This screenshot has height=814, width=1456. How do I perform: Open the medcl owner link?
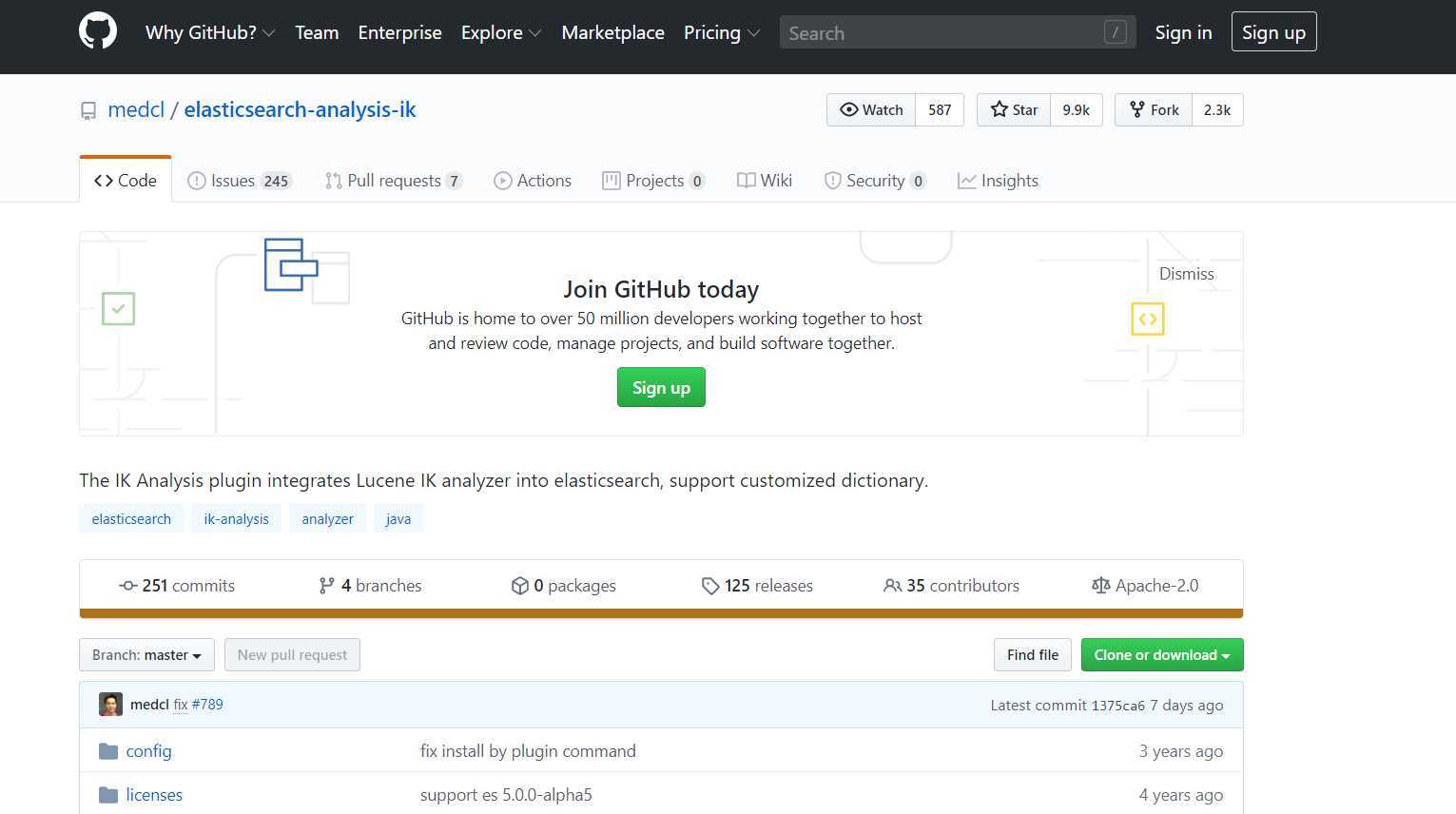[x=136, y=109]
